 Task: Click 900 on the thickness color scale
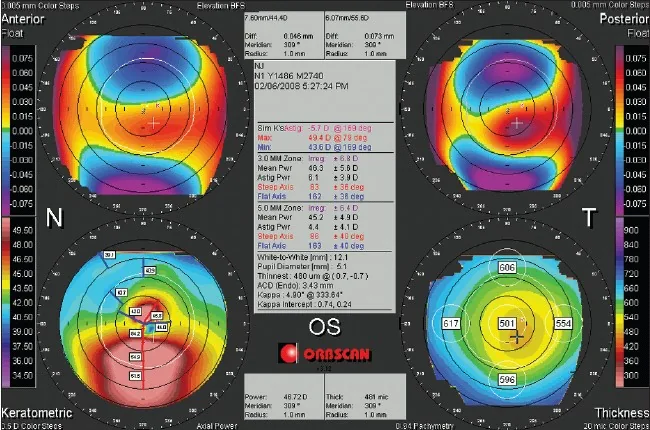tap(631, 230)
